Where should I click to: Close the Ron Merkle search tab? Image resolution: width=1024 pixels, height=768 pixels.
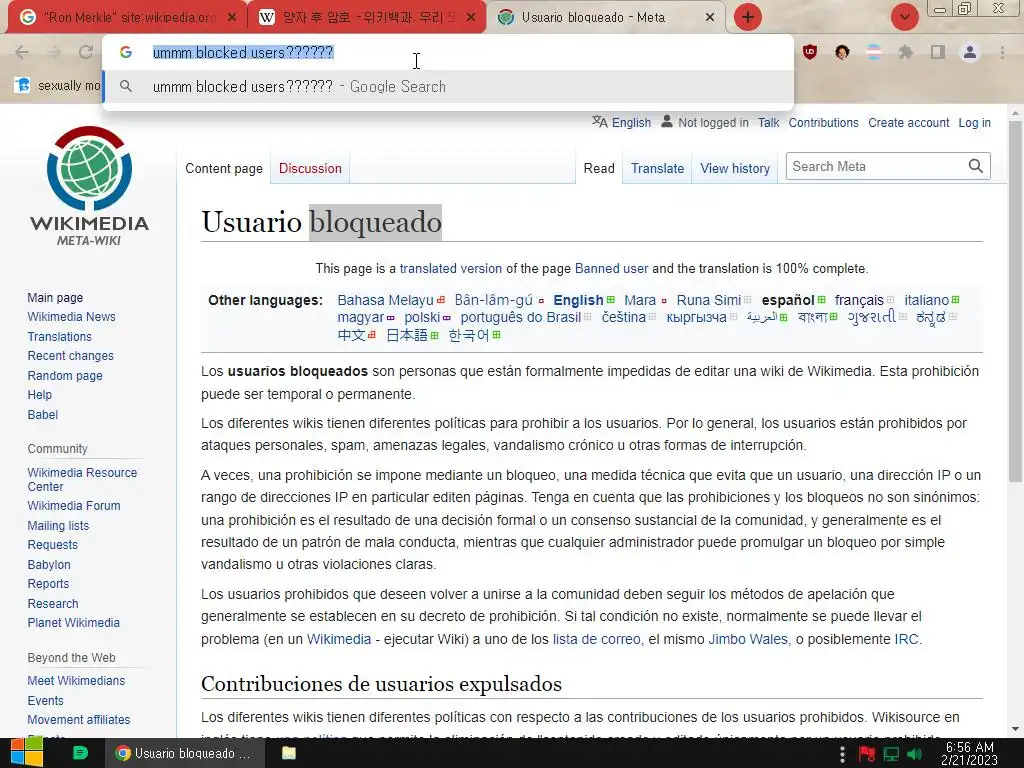tap(232, 18)
